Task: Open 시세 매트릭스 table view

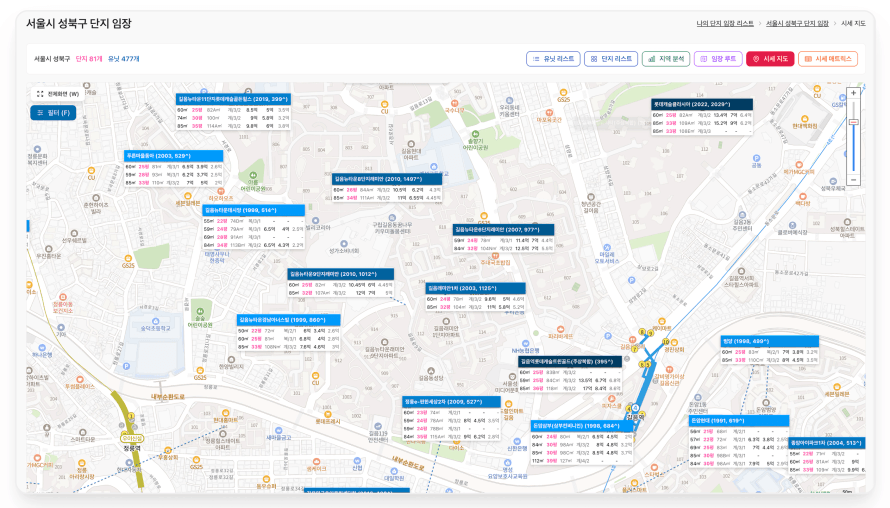Action: (827, 59)
